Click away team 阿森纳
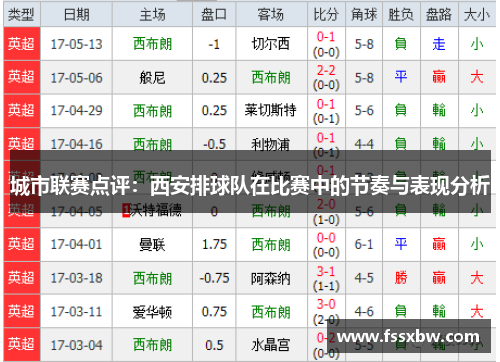This screenshot has width=500, height=362. tap(271, 278)
